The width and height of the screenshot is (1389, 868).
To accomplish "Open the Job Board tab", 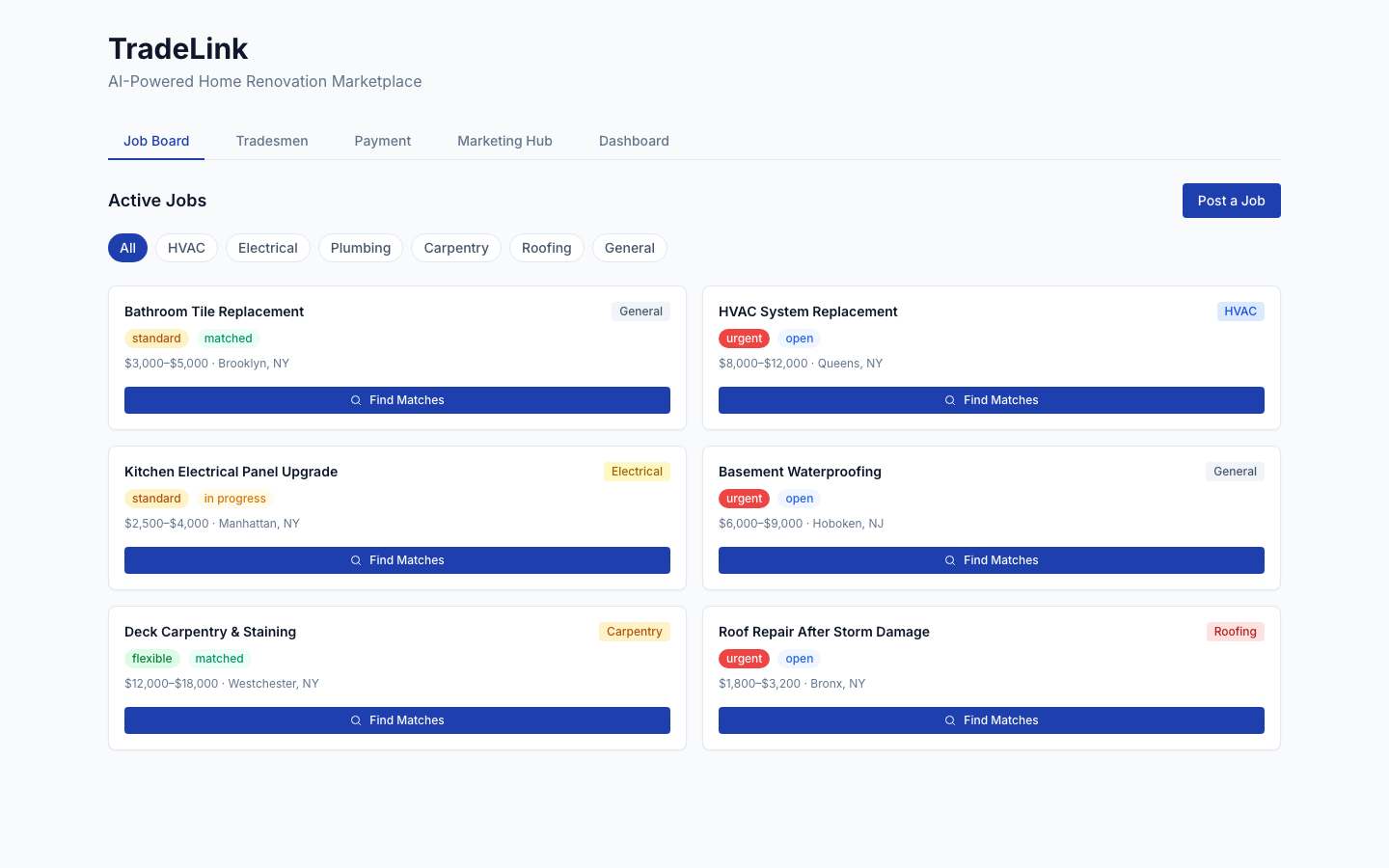I will [x=156, y=141].
